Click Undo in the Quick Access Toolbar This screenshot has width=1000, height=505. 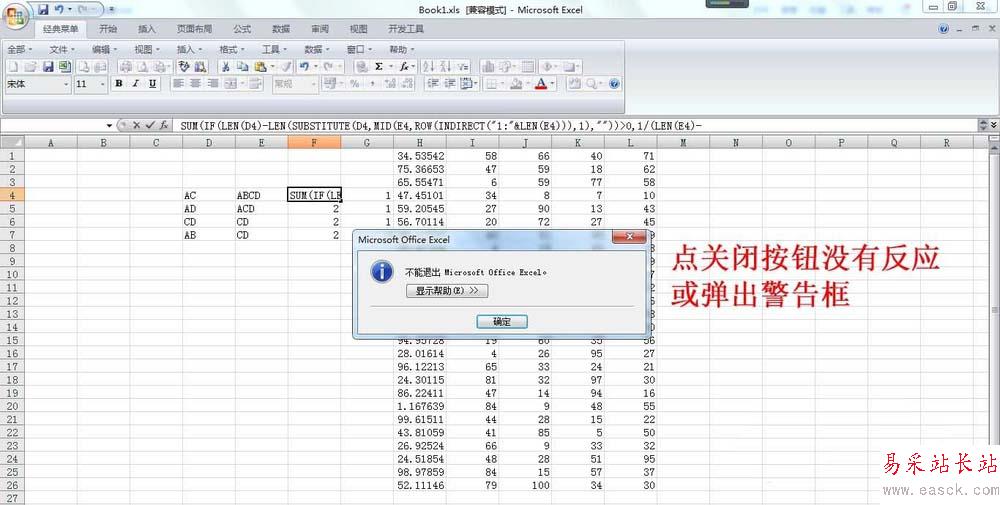click(59, 10)
